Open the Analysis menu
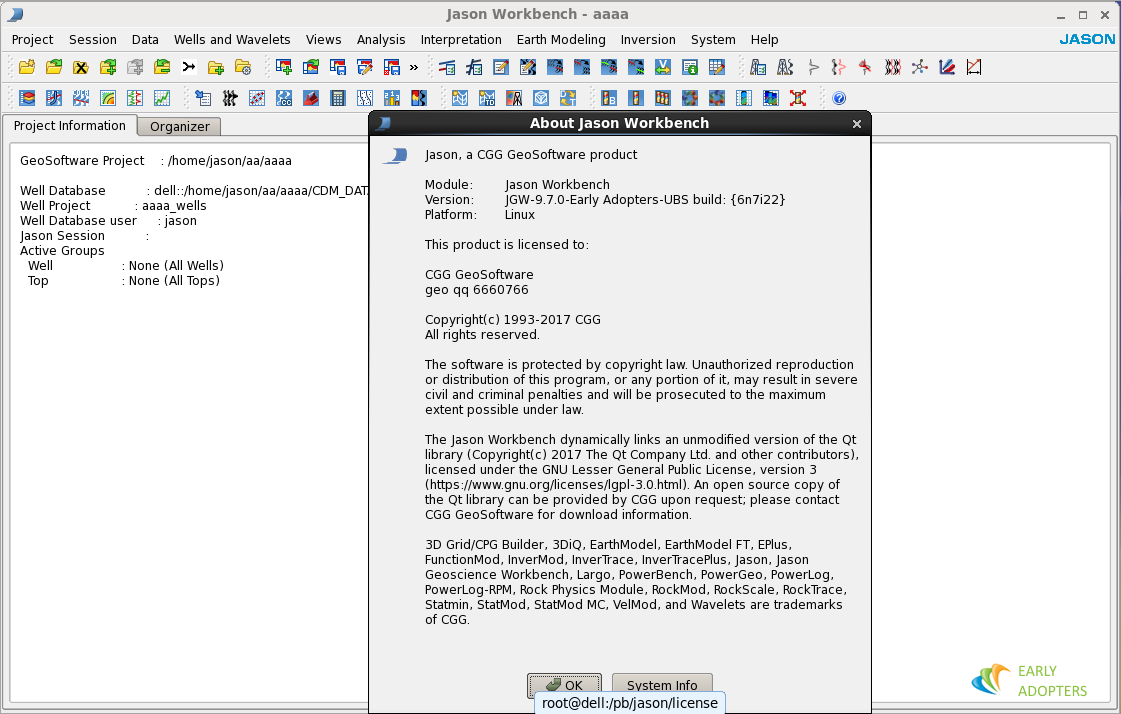This screenshot has width=1121, height=714. coord(381,39)
